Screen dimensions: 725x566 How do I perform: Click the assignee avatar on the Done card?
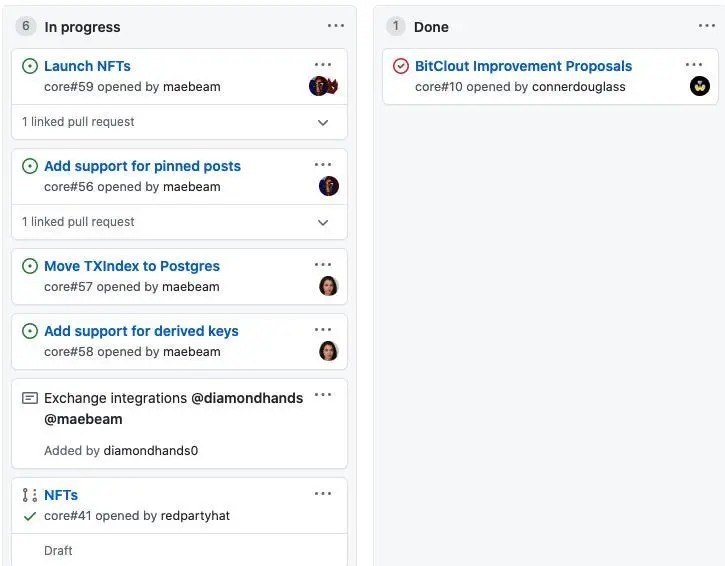point(699,87)
